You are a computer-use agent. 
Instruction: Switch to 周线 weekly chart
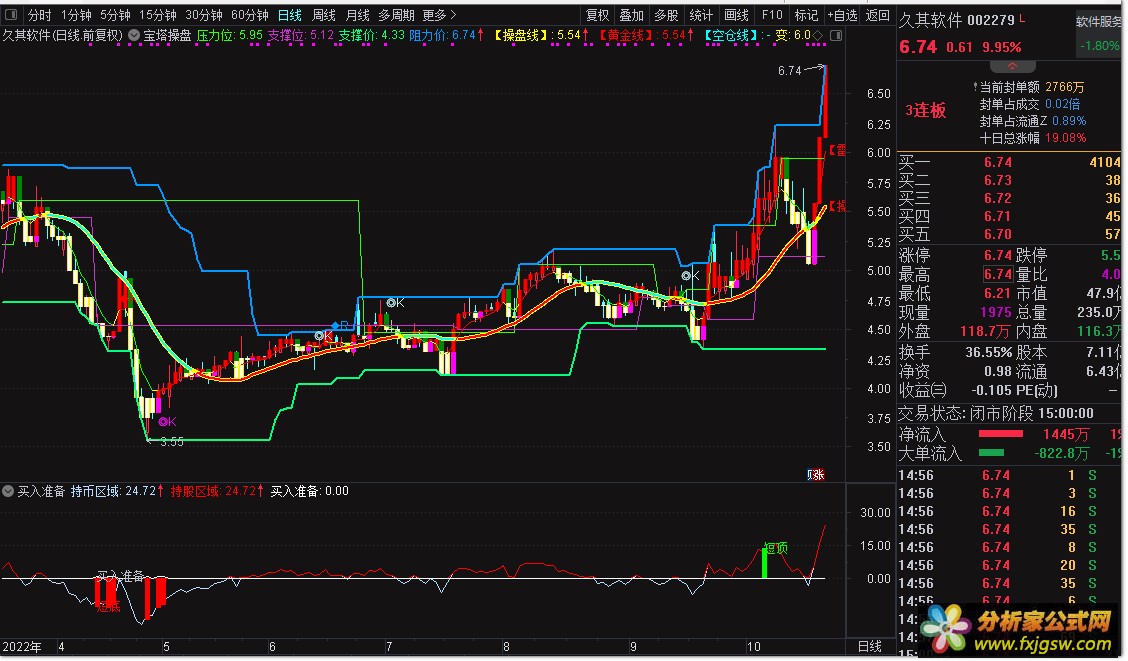coord(324,15)
